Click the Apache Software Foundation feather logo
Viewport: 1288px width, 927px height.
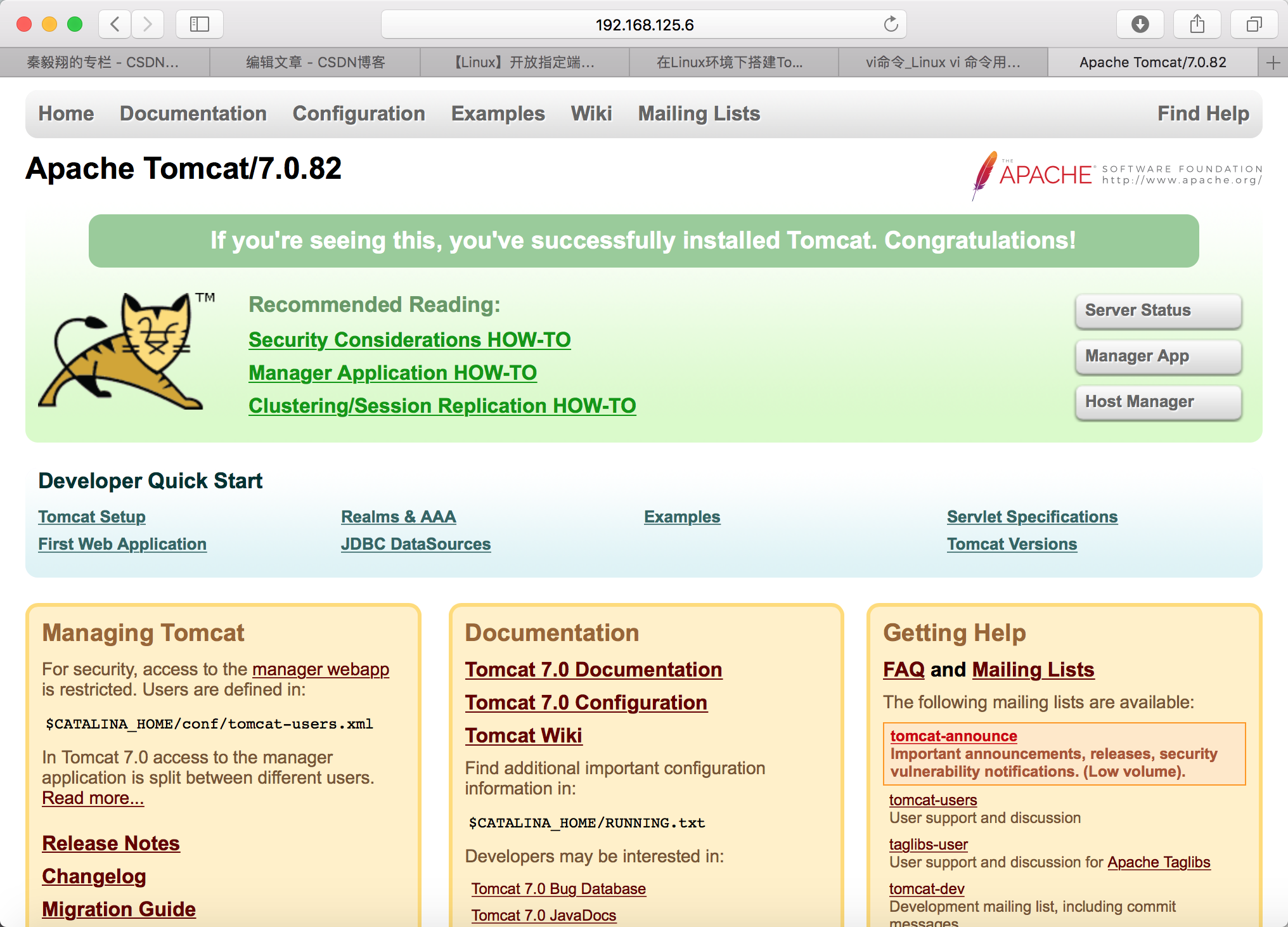(1117, 176)
